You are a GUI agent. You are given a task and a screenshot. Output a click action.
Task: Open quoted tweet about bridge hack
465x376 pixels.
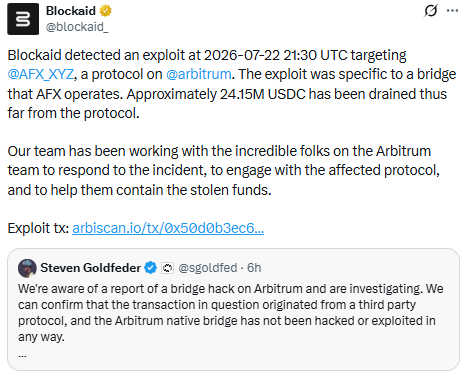233,309
